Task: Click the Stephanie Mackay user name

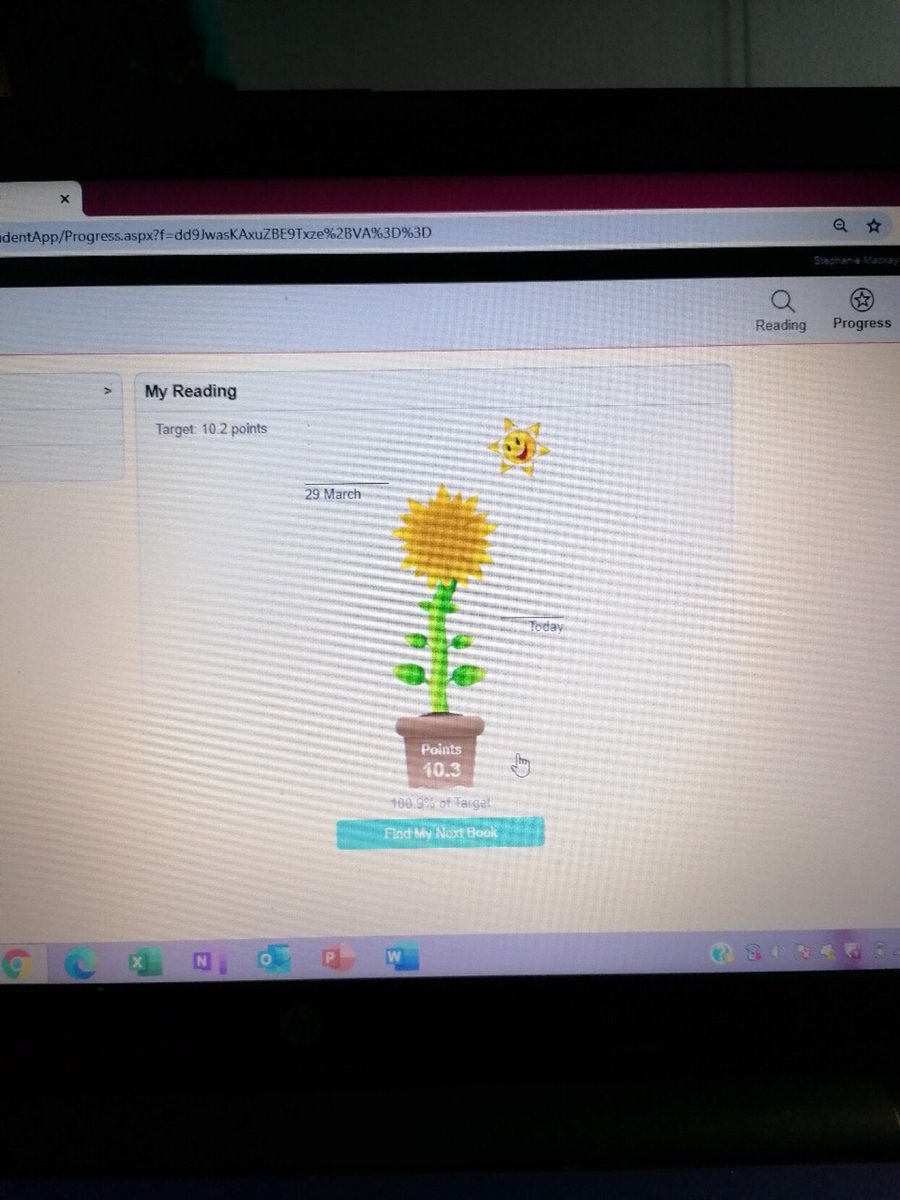Action: (x=854, y=260)
